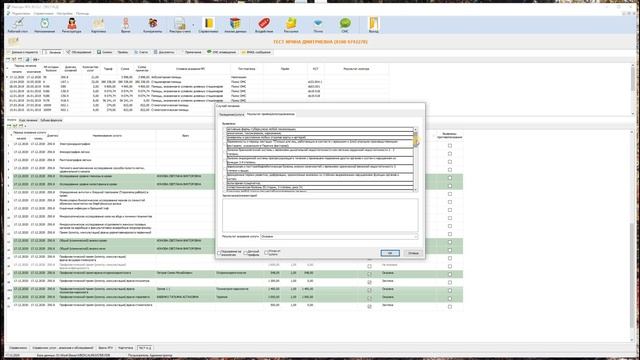Open the Воздействия red tag icon
The width and height of the screenshot is (640, 360).
264,25
